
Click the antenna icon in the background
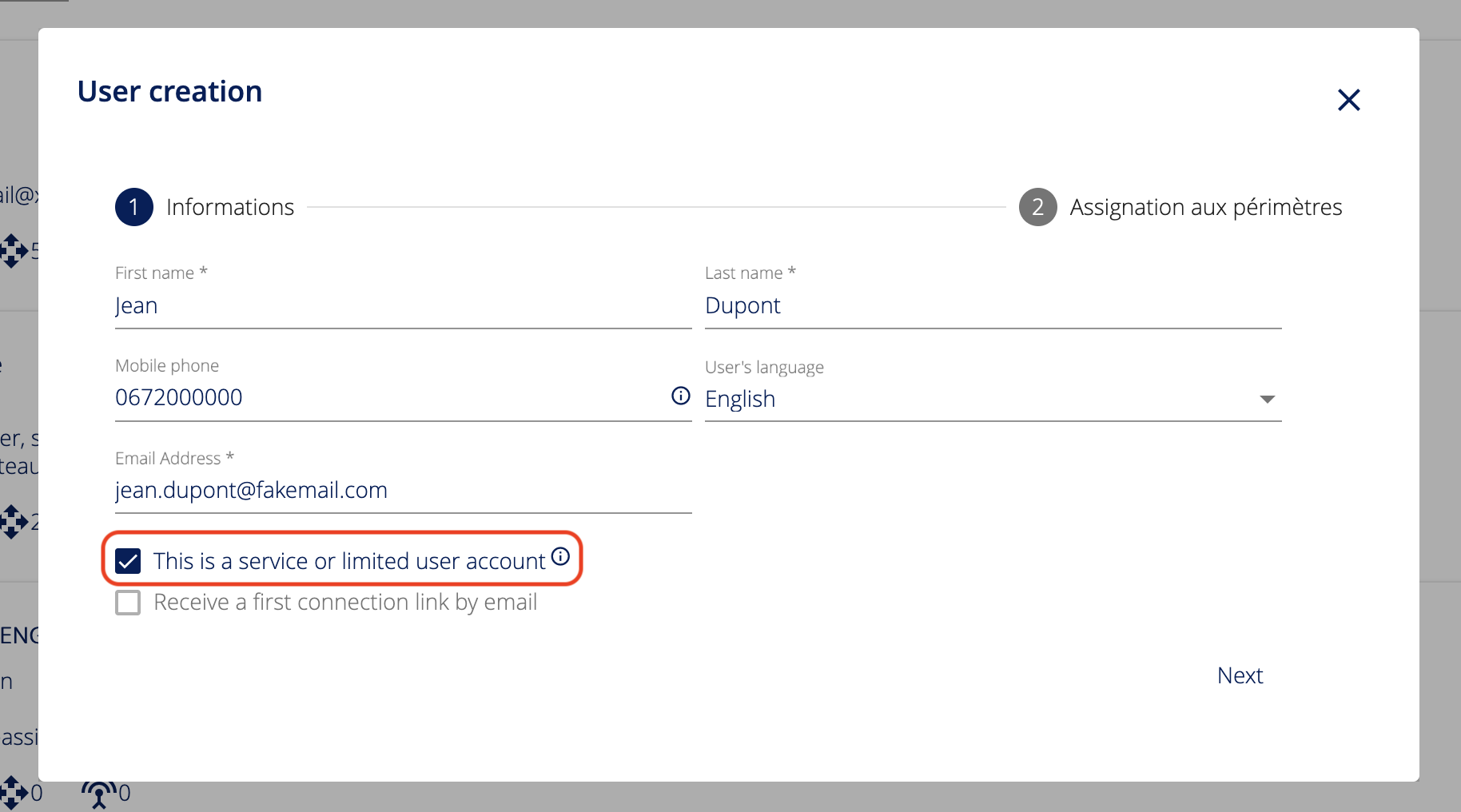click(x=98, y=794)
